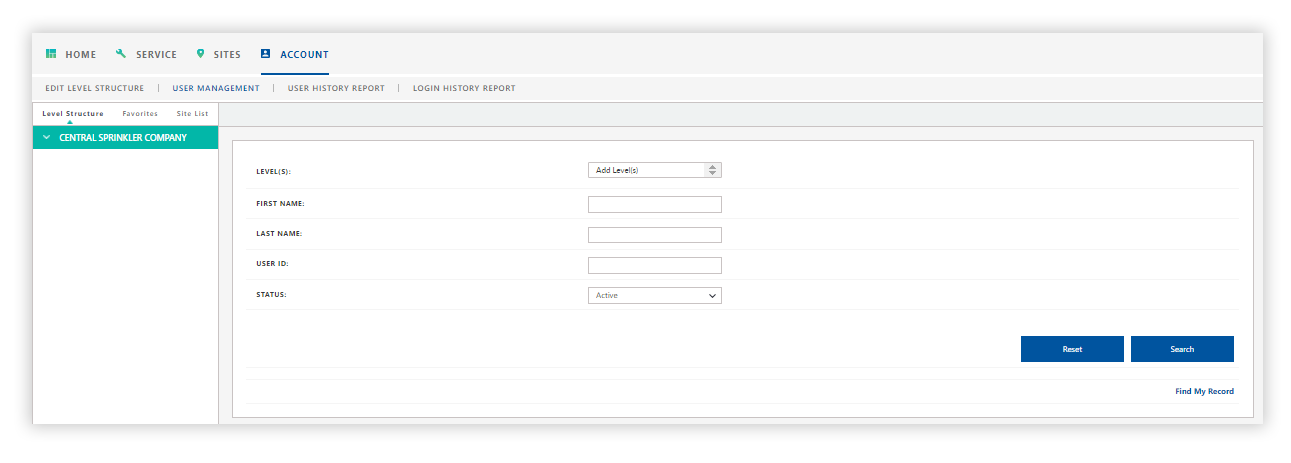Focus the First Name input field
This screenshot has width=1291, height=463.
click(x=654, y=205)
